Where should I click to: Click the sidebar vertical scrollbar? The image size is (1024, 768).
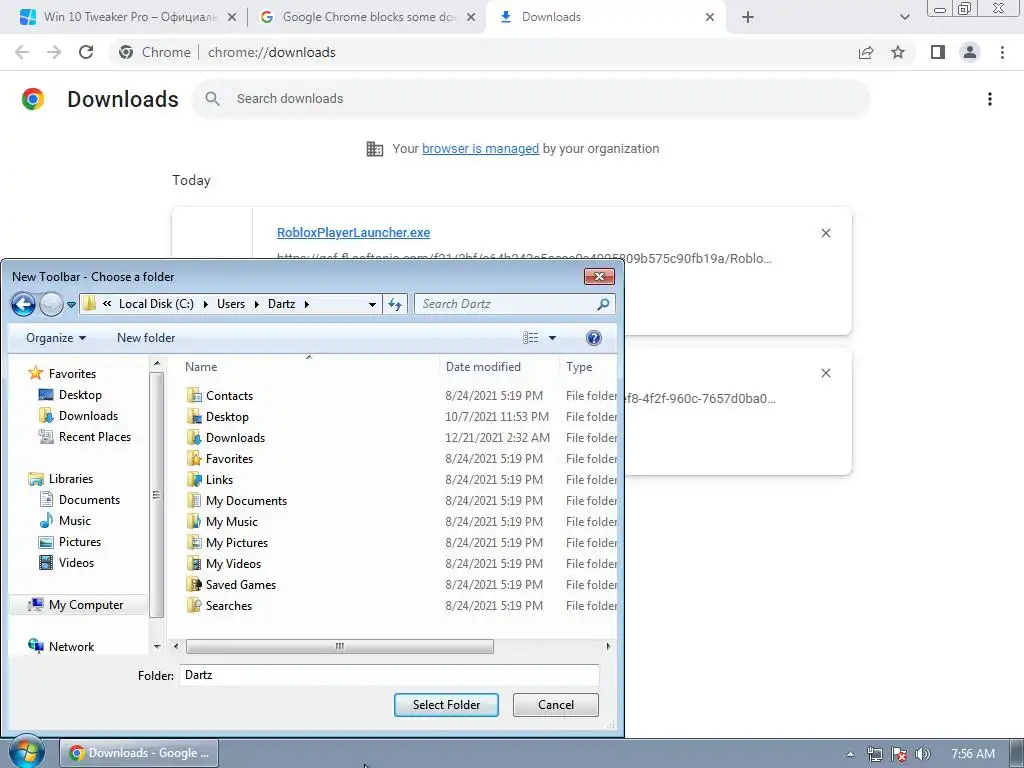157,494
